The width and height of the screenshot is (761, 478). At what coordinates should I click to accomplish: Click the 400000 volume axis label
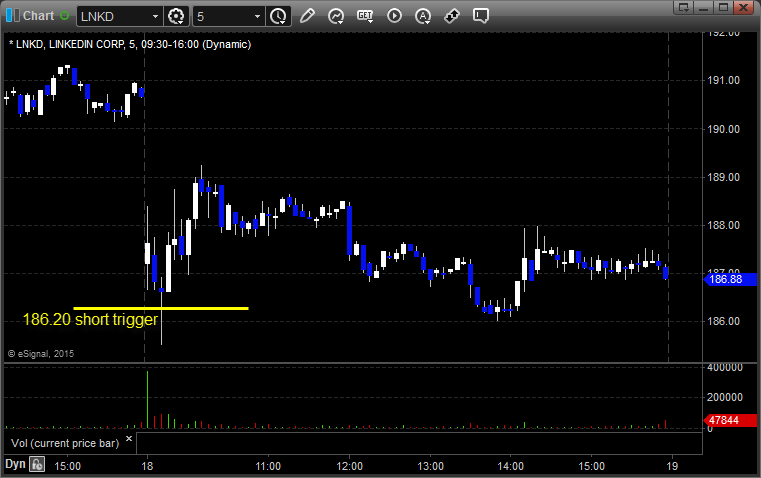pos(725,367)
